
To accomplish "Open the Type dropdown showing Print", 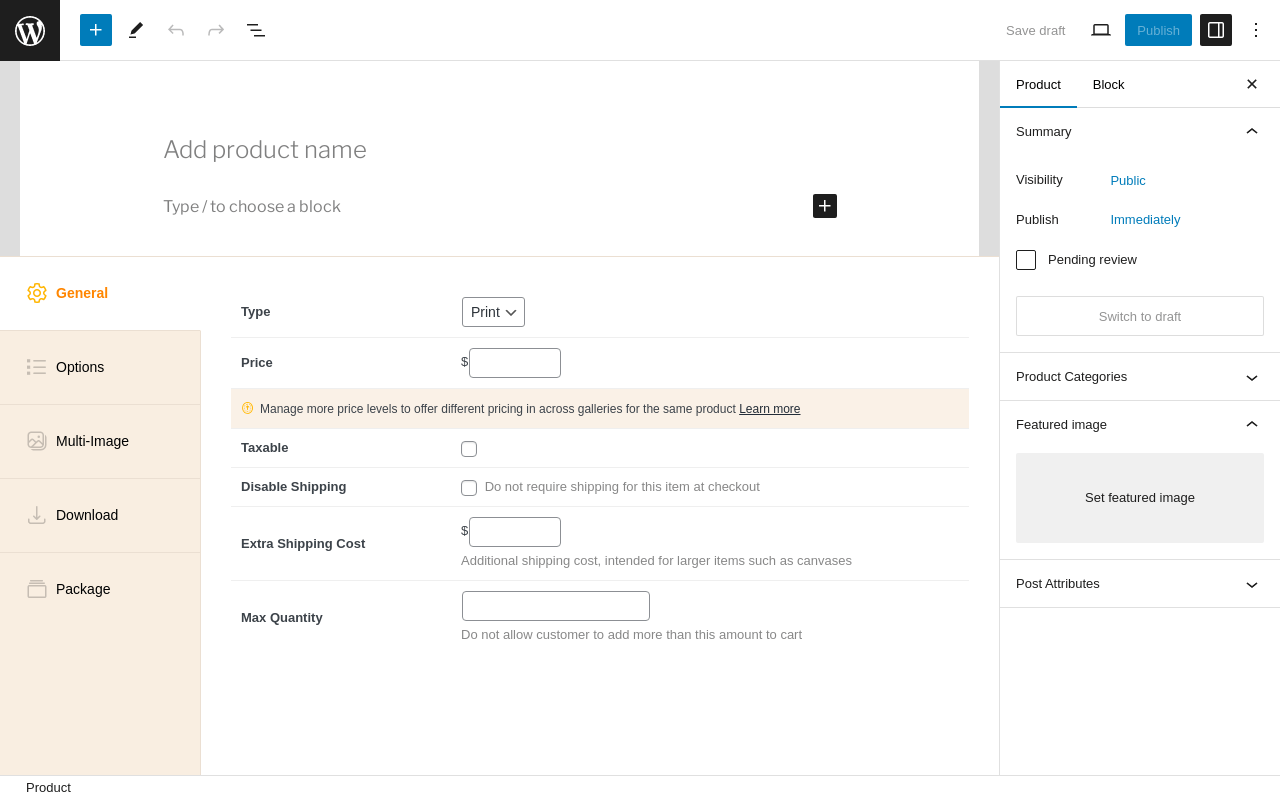I will [x=493, y=312].
